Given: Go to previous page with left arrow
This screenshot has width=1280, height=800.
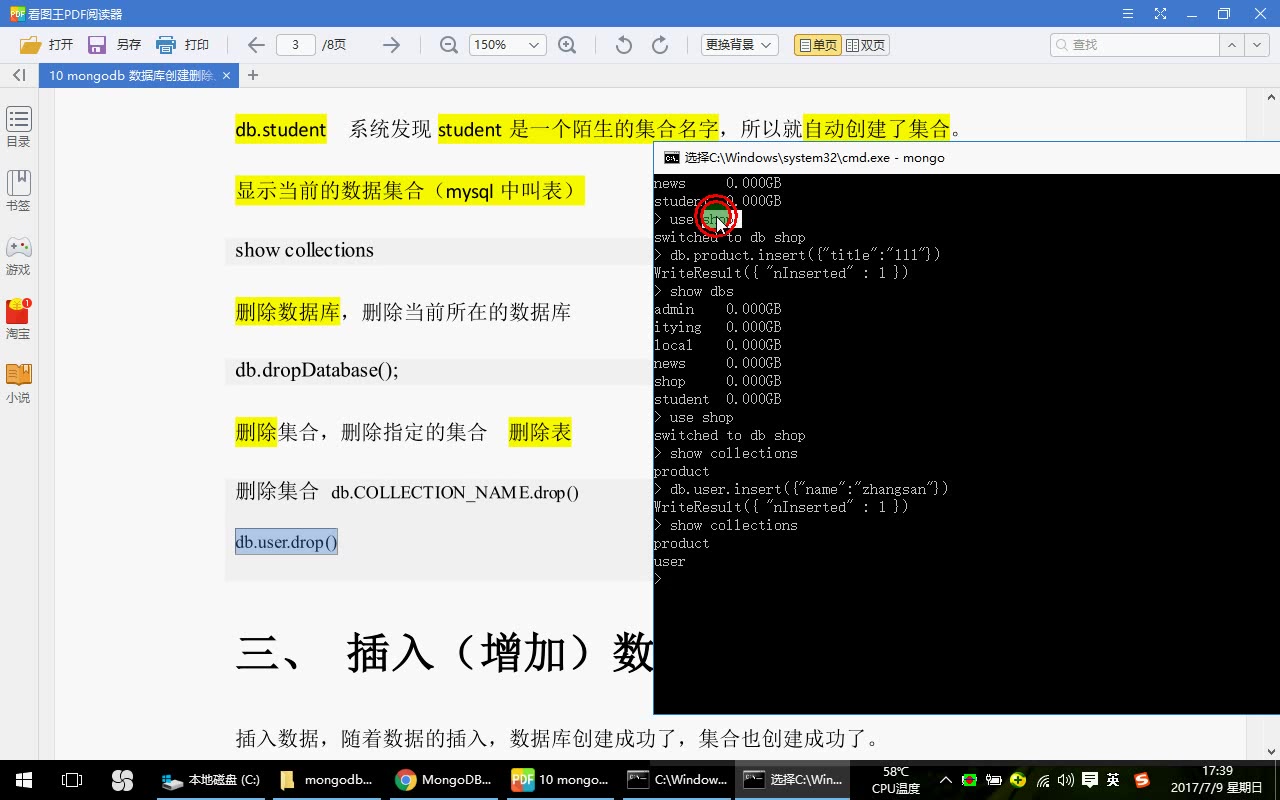Looking at the screenshot, I should tap(255, 44).
